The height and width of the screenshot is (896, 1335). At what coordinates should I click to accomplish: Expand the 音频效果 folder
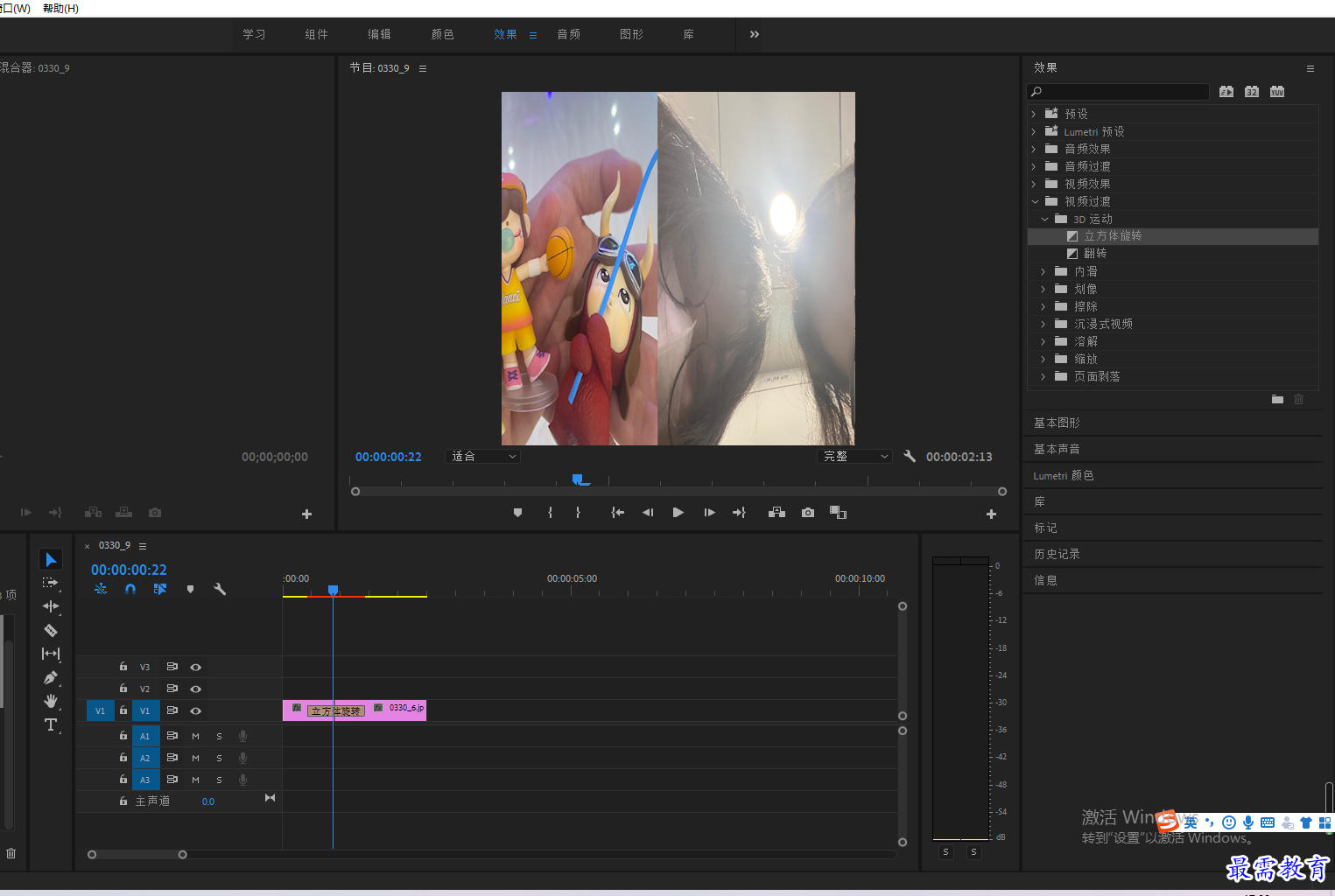1034,149
